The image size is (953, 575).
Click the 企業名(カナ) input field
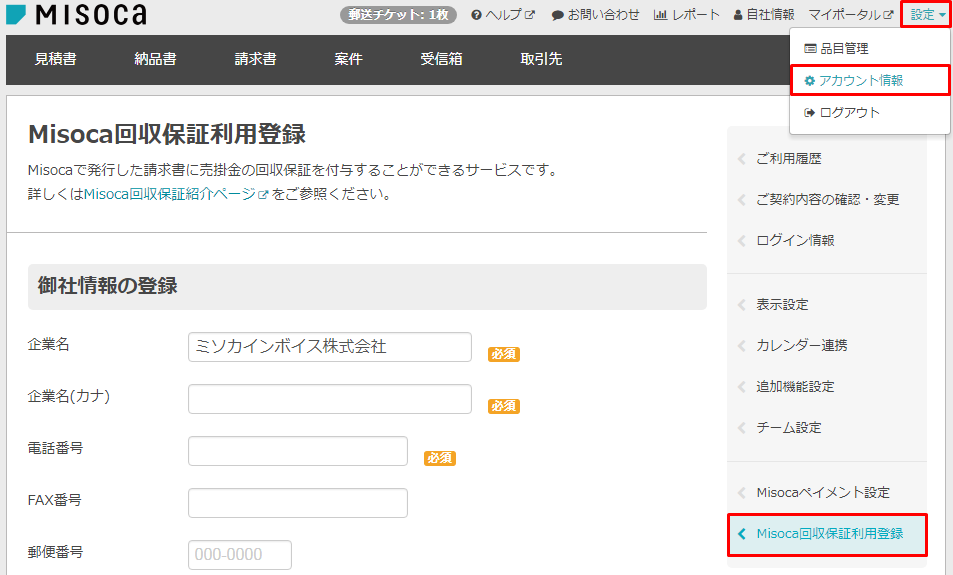pos(330,399)
